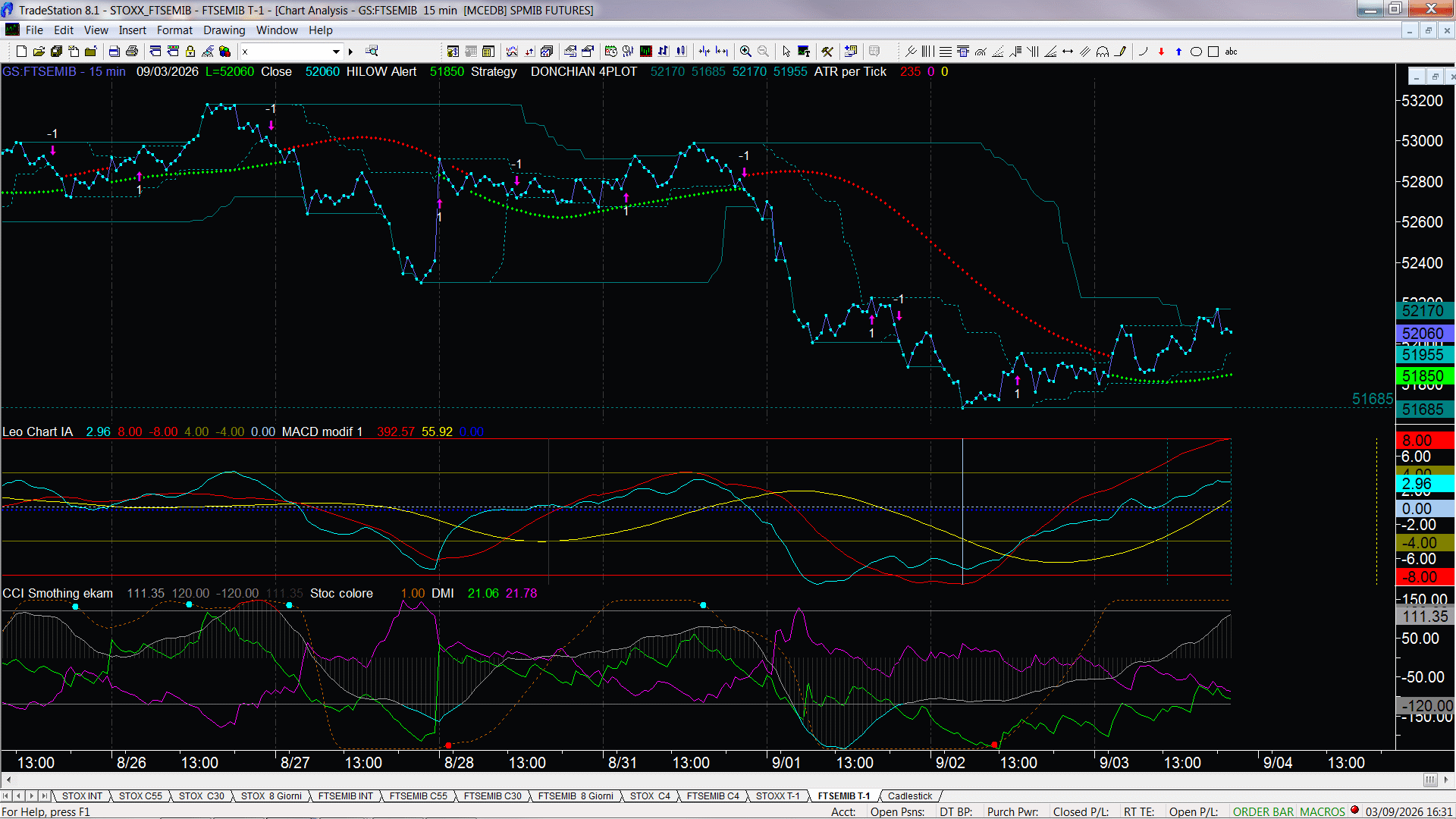Open the Format menu
This screenshot has width=1456, height=819.
pos(174,30)
